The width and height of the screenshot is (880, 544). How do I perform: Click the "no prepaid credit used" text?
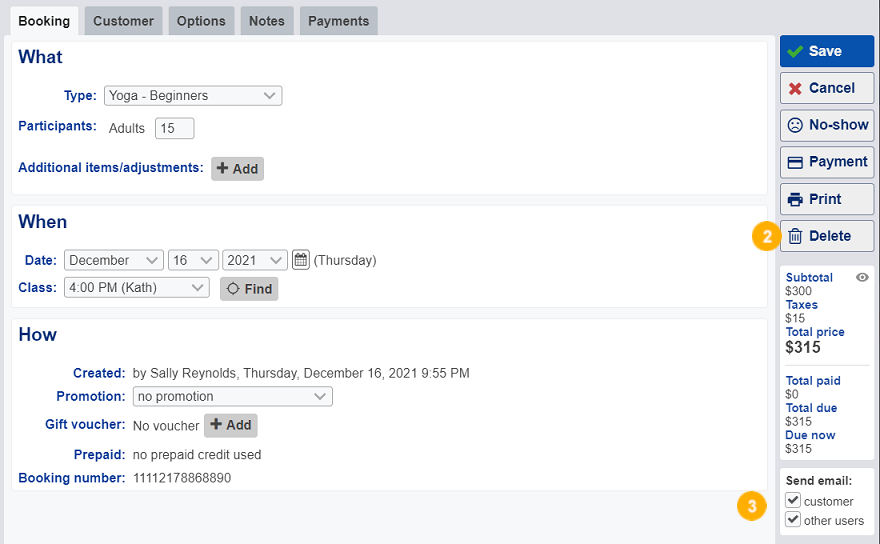[x=197, y=455]
